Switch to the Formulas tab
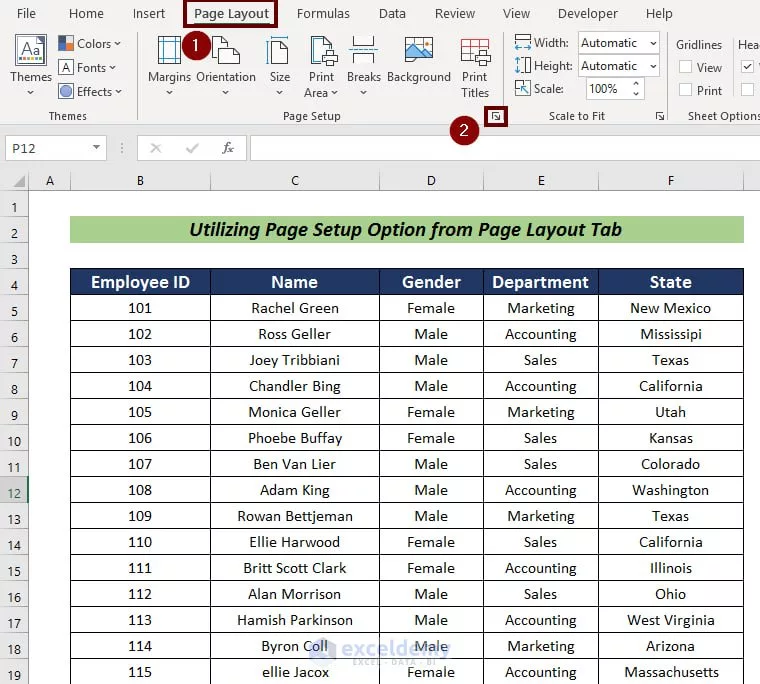The width and height of the screenshot is (760, 684). click(x=323, y=14)
